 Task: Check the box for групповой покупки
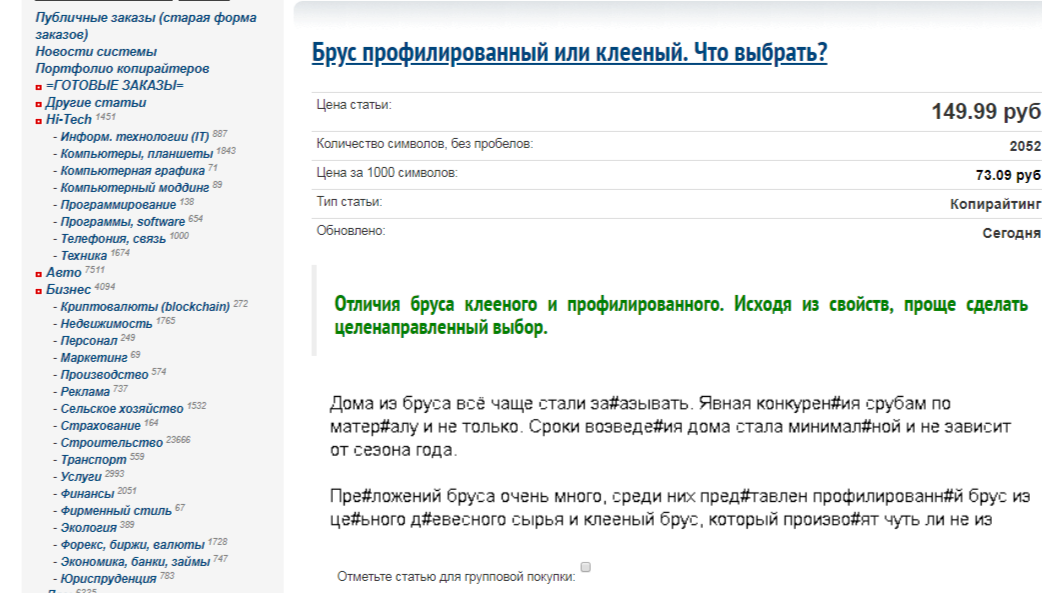(586, 566)
